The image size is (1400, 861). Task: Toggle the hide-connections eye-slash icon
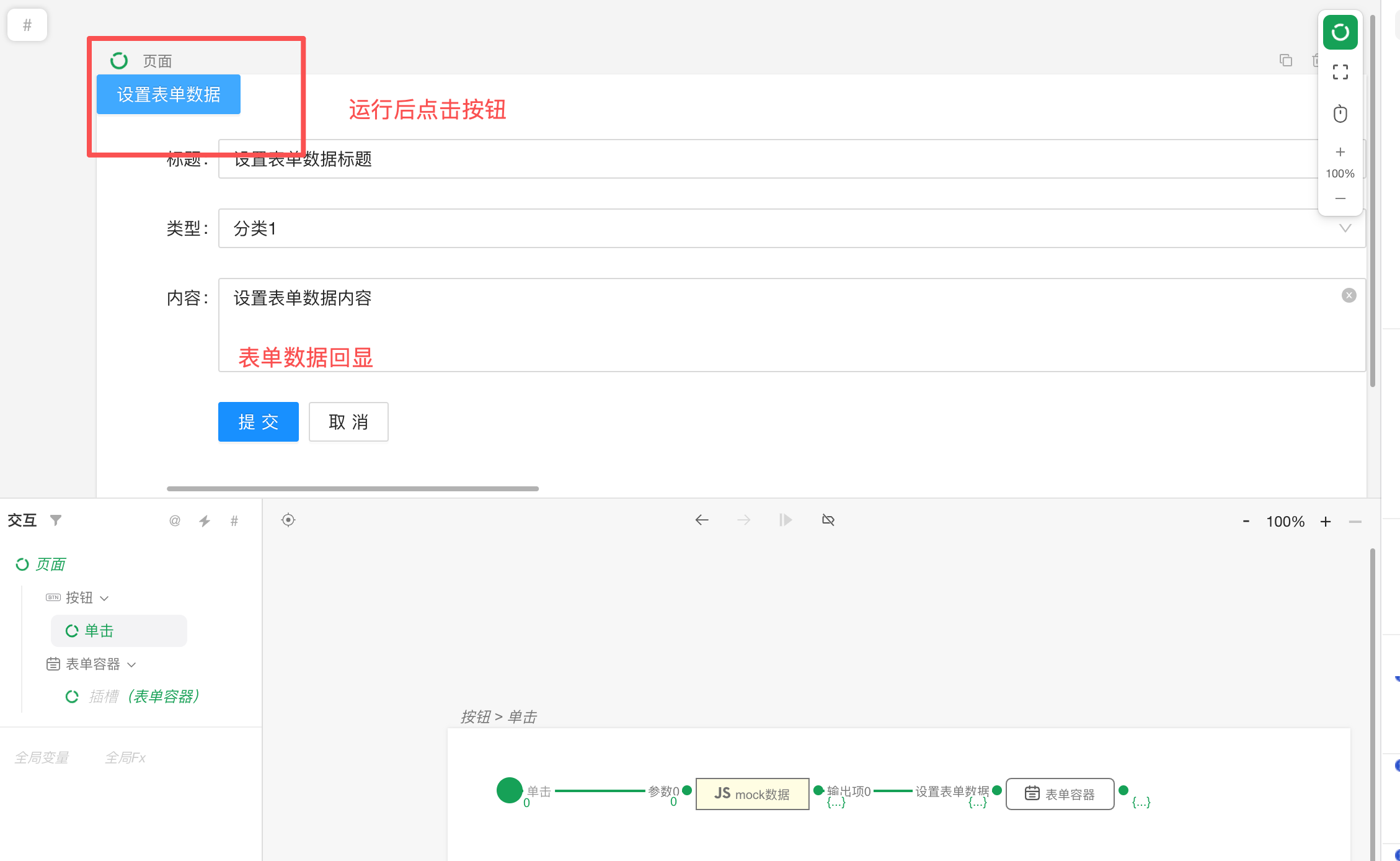tap(828, 520)
